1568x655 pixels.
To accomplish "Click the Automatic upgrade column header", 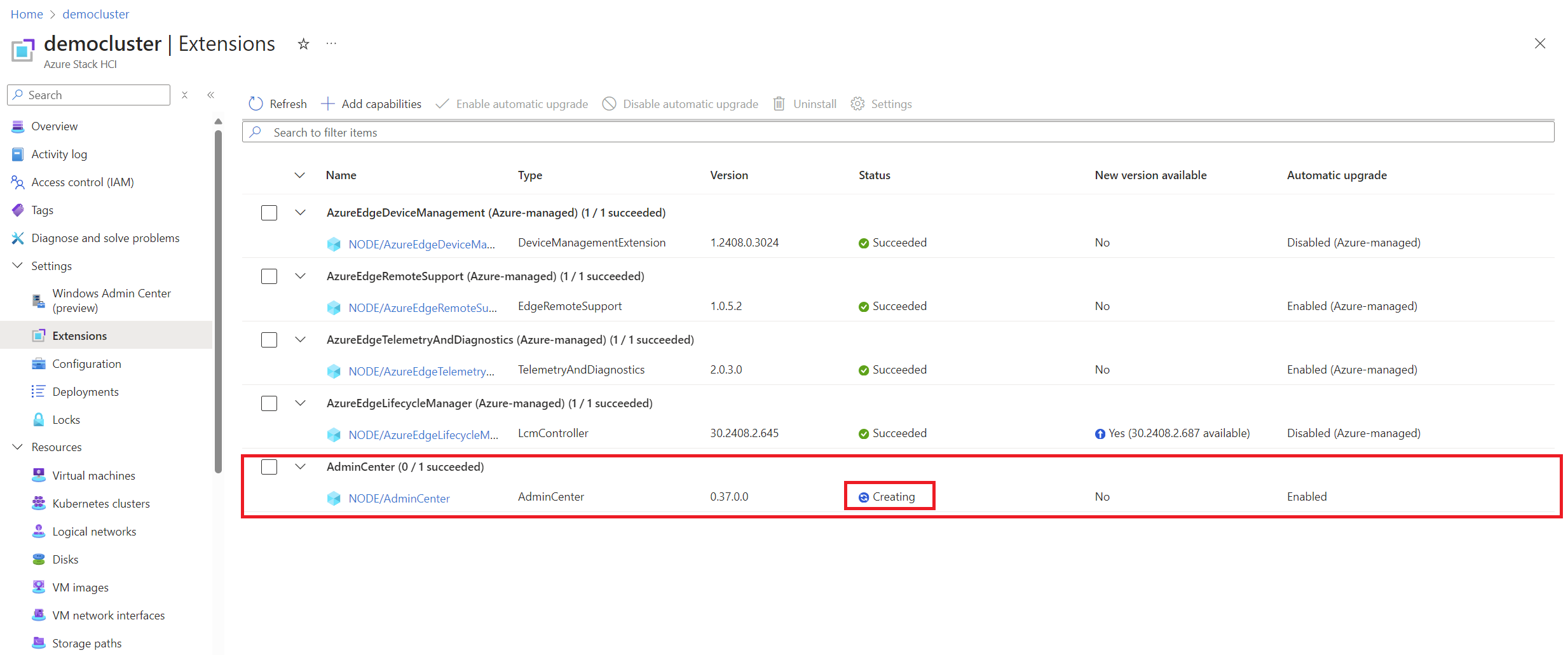I will pos(1337,175).
